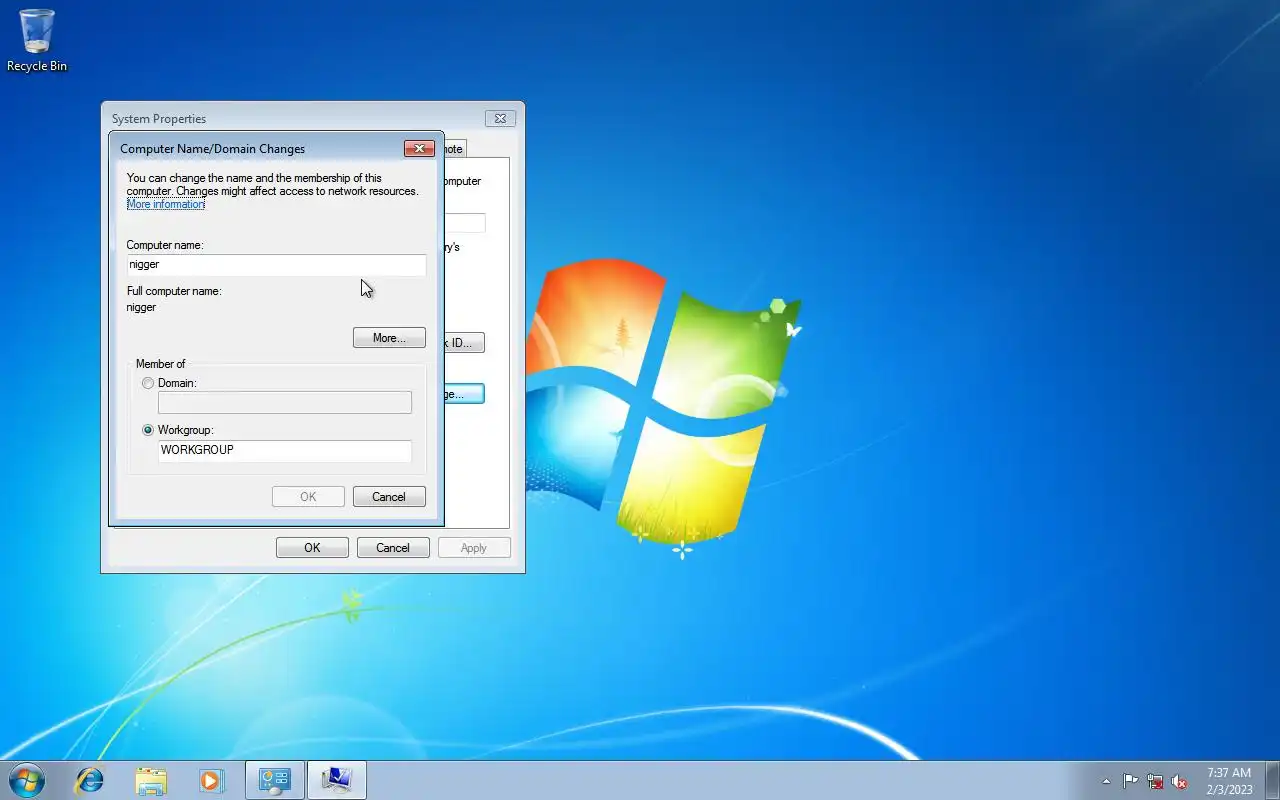Select the Domain radio button

coord(148,383)
